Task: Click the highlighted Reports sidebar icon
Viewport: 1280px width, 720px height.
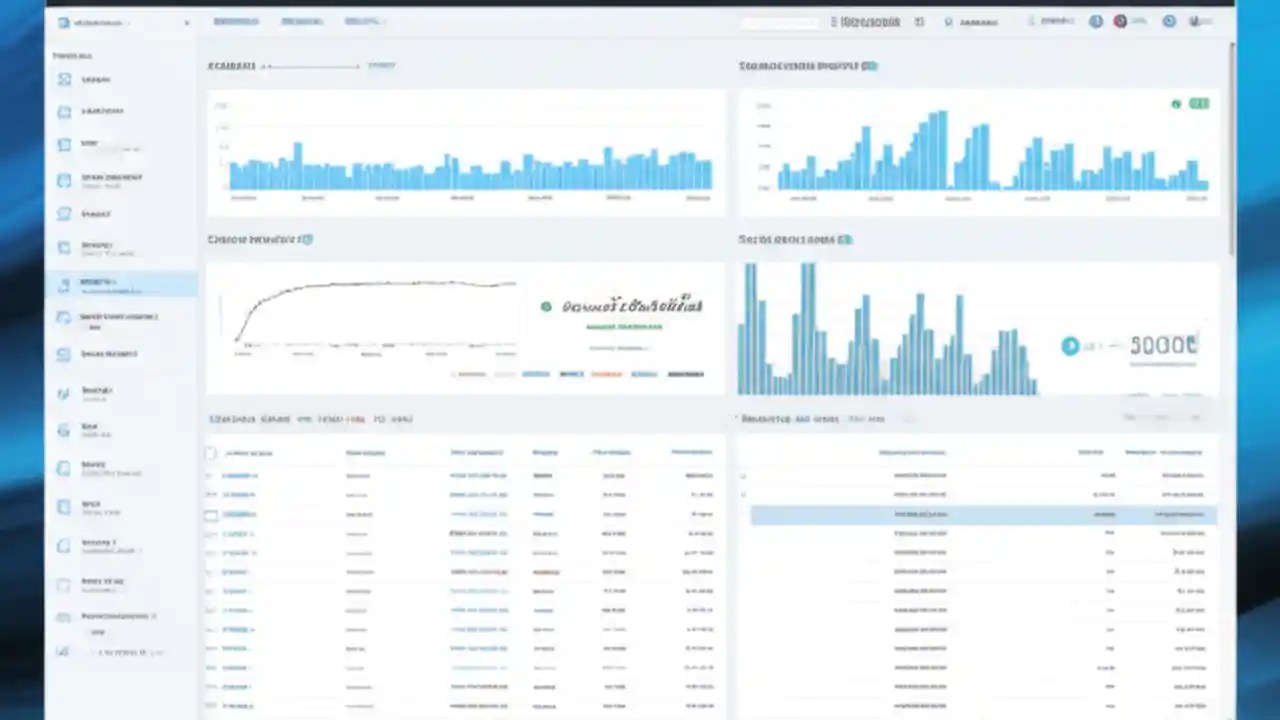Action: pos(63,283)
